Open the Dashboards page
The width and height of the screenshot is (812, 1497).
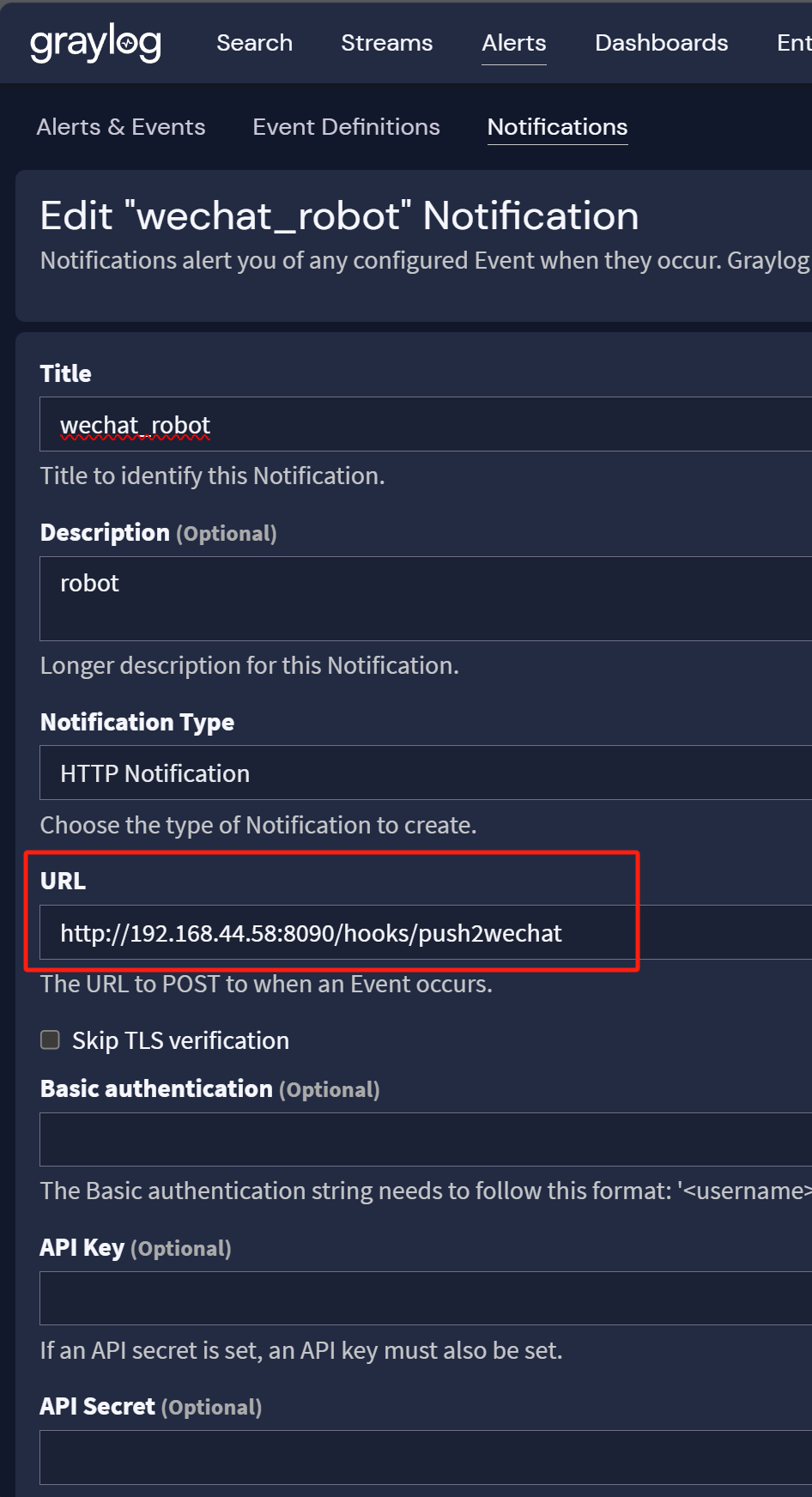coord(661,42)
